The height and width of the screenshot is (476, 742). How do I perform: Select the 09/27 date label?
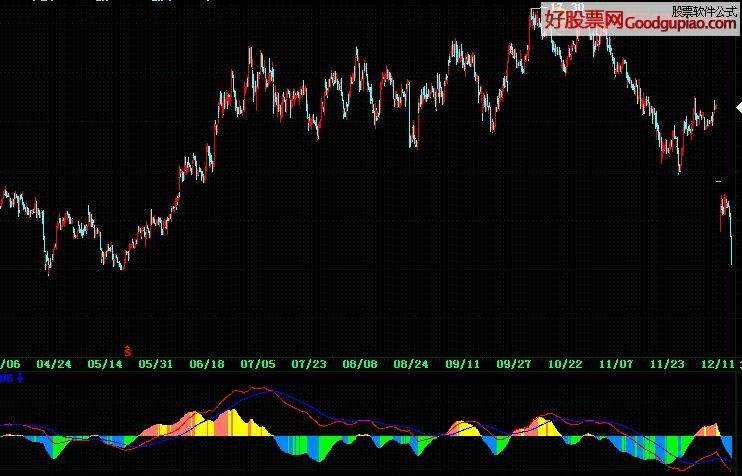(x=513, y=364)
